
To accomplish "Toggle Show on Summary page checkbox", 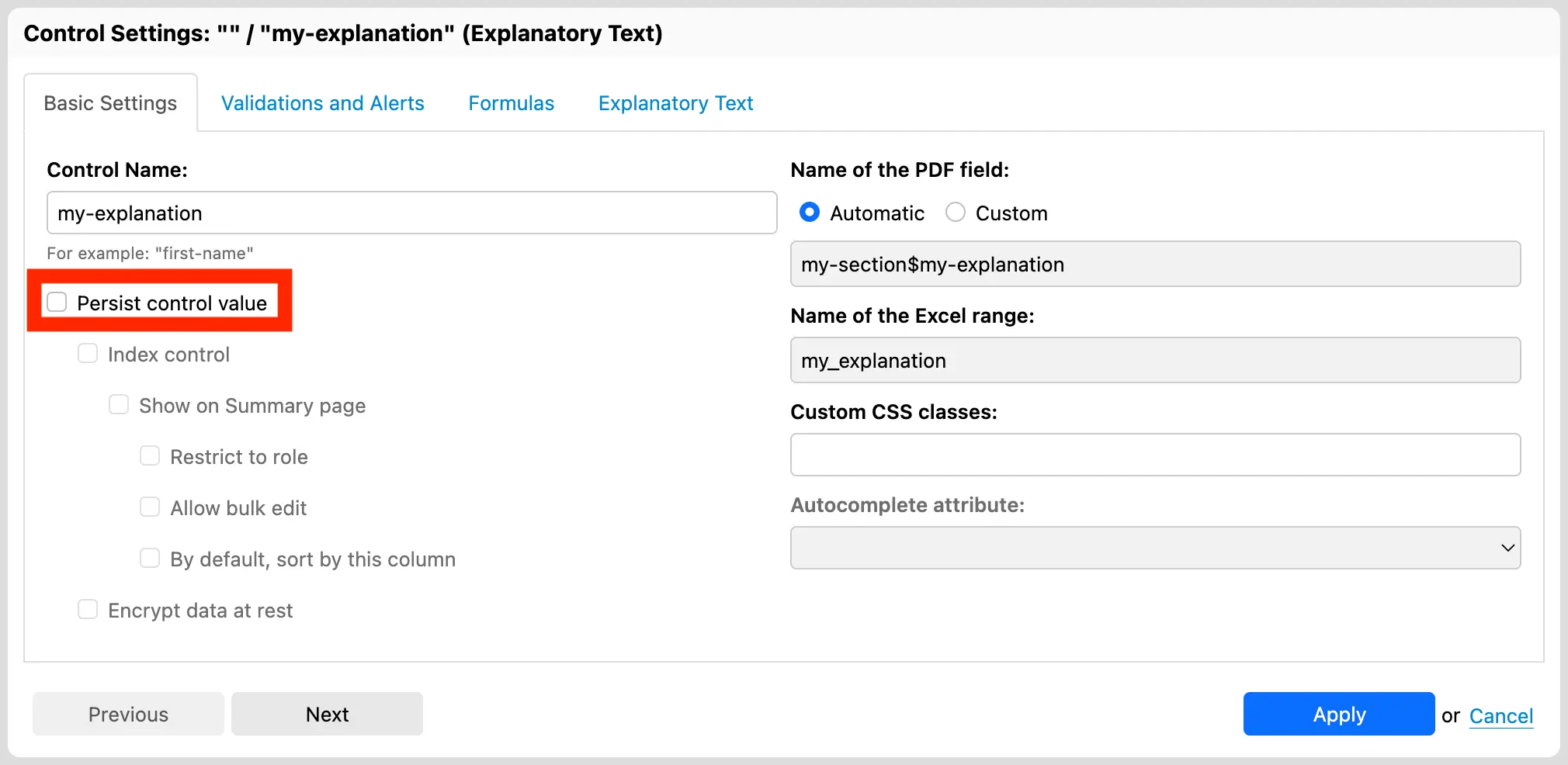I will 119,405.
